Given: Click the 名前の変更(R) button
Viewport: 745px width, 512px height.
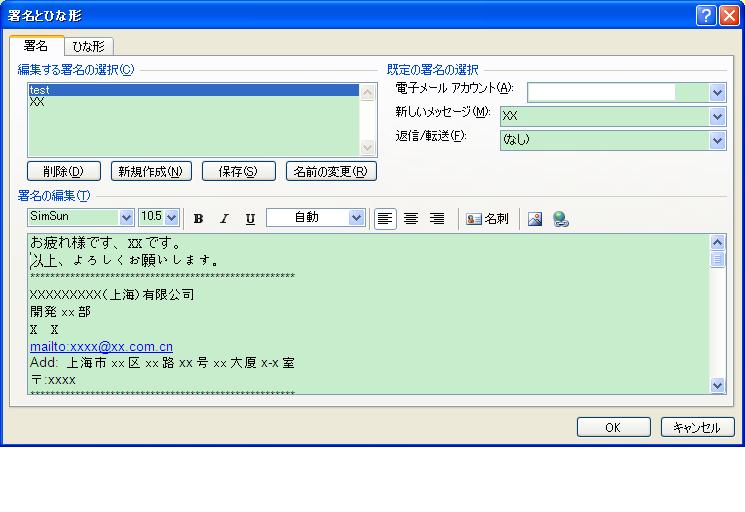Looking at the screenshot, I should 331,171.
